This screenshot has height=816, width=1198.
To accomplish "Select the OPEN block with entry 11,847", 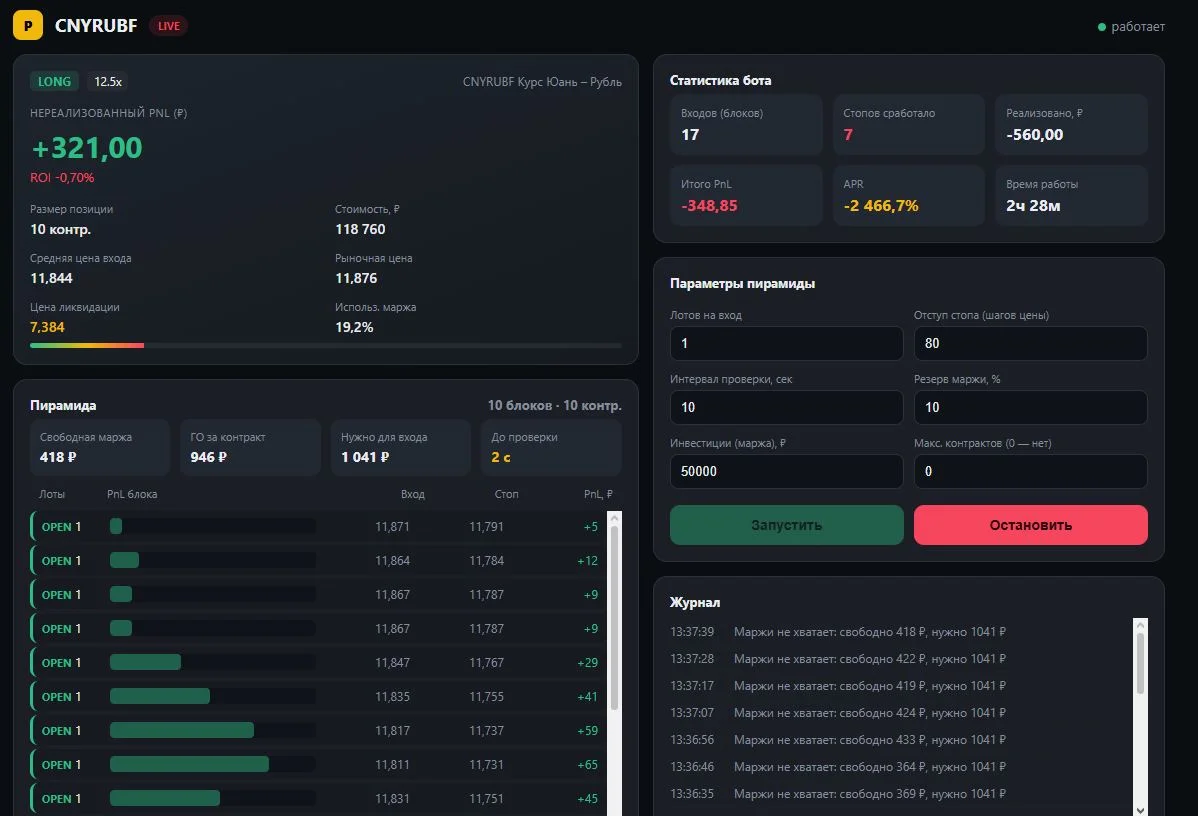I will [x=317, y=662].
